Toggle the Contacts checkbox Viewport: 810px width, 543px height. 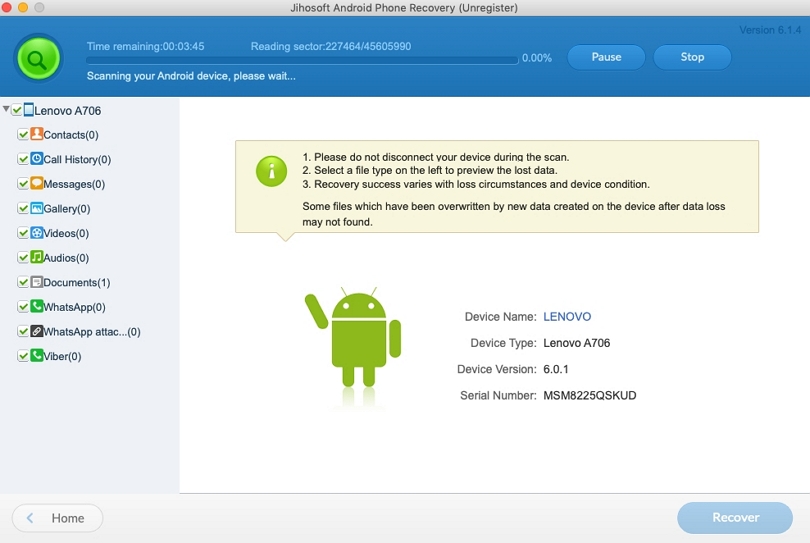(x=23, y=134)
